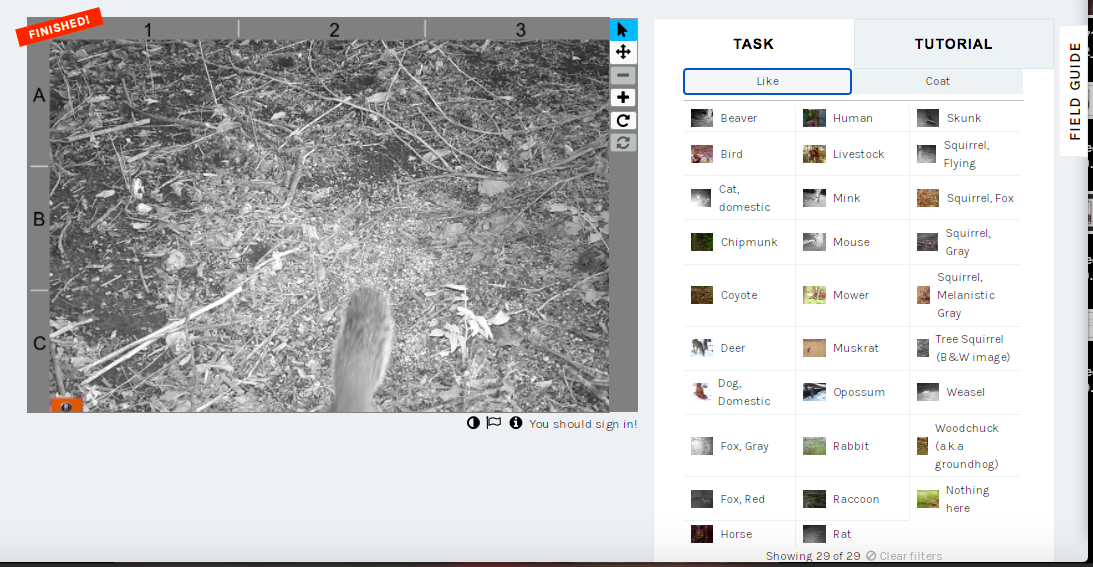
Task: Choose Beaver as the species
Action: point(739,118)
